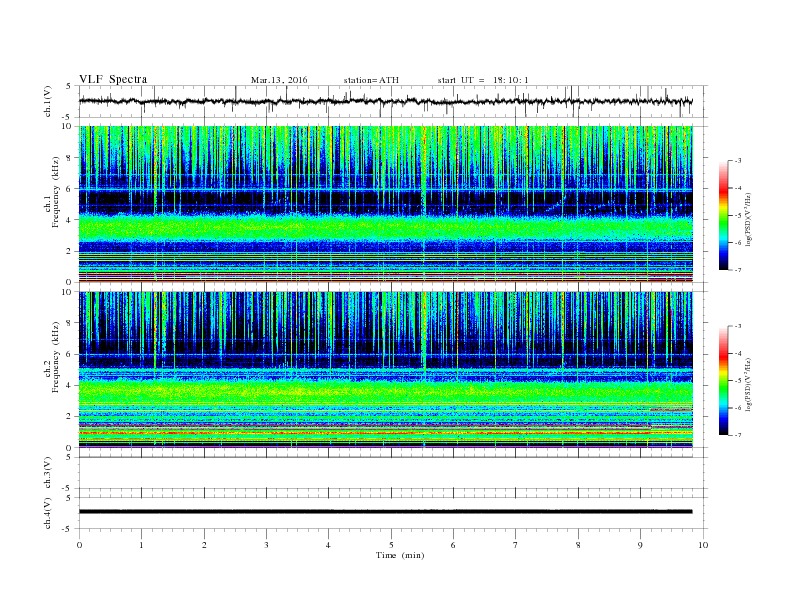Image resolution: width=792 pixels, height=612 pixels.
Task: Click time axis tick label '0'
Action: 79,545
